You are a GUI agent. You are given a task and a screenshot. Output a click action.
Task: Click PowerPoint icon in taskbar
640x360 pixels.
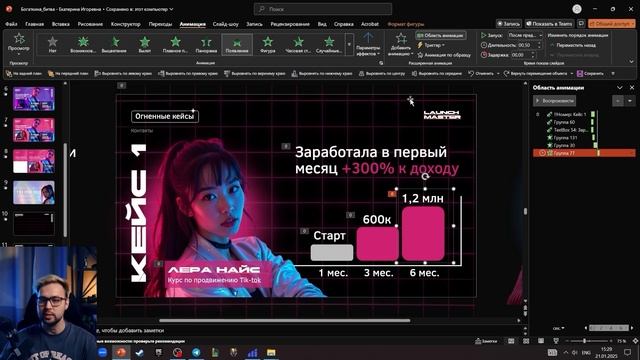click(x=121, y=352)
